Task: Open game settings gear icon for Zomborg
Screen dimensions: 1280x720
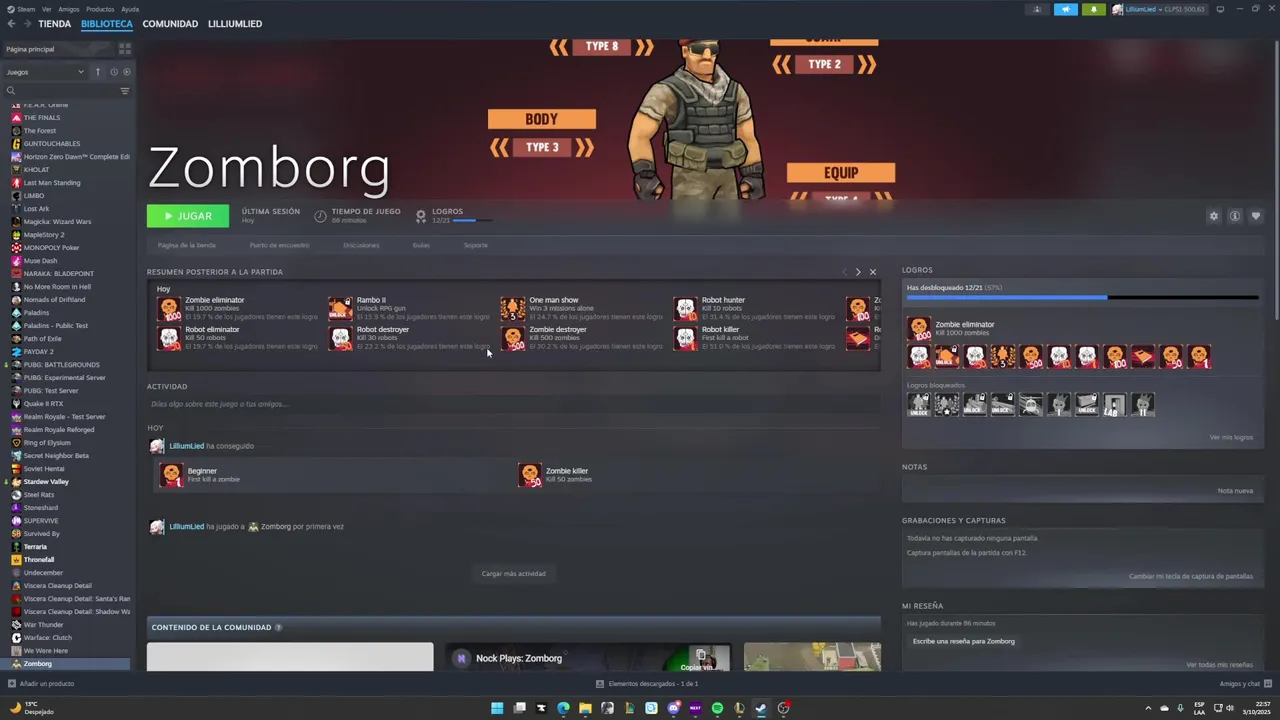Action: [x=1214, y=216]
